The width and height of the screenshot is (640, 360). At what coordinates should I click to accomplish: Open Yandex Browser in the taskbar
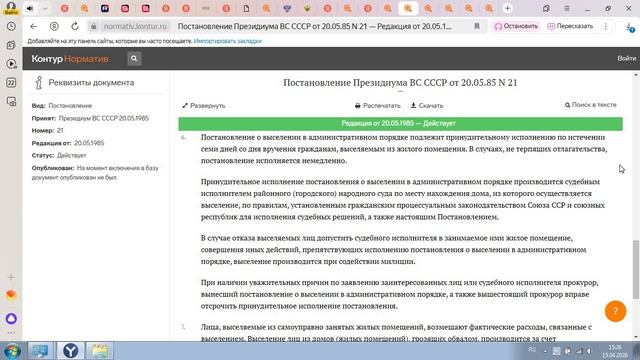[70, 351]
